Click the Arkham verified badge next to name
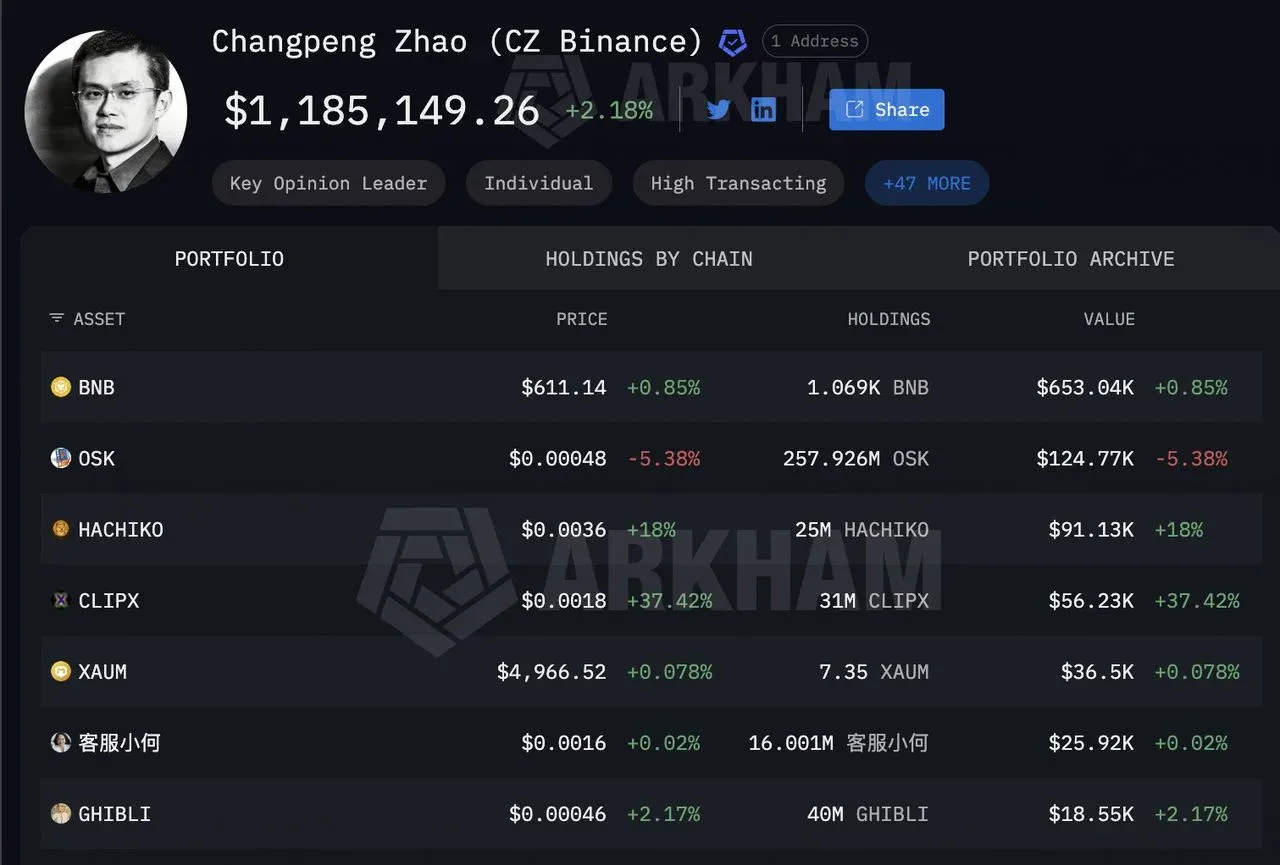This screenshot has height=865, width=1280. (x=733, y=42)
